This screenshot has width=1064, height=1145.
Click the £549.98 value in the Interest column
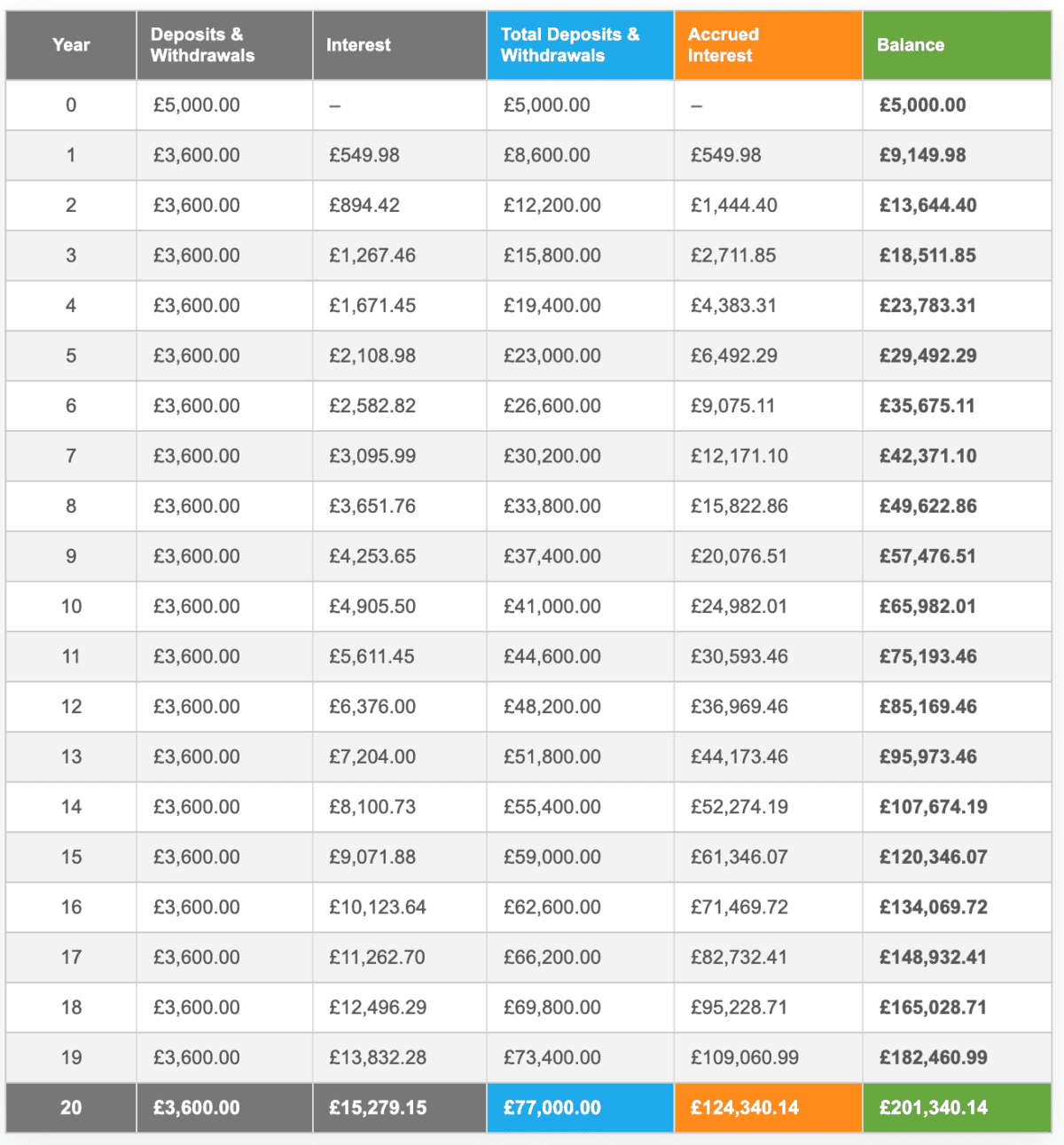(x=364, y=155)
